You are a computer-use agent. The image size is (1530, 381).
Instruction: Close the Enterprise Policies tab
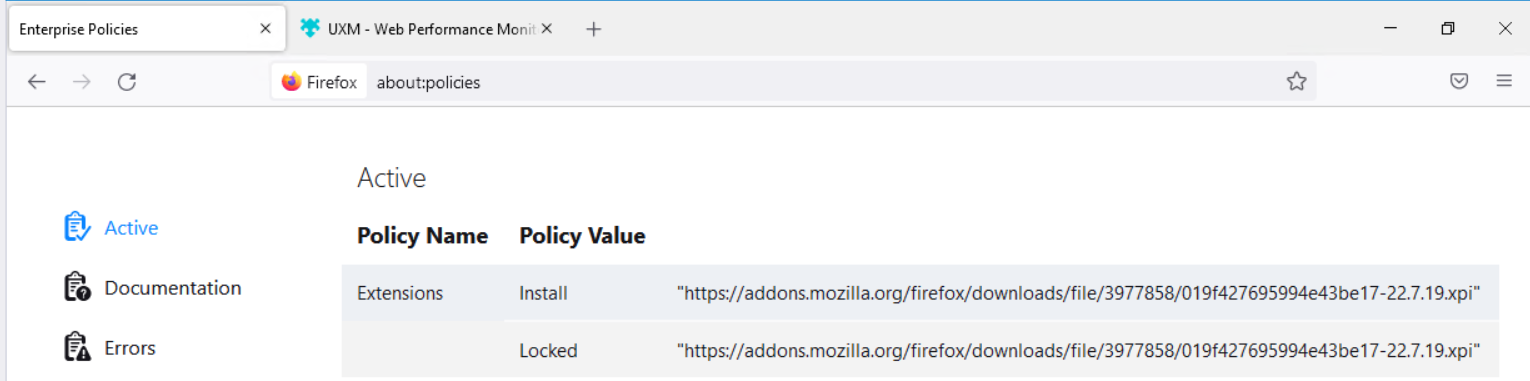[x=265, y=29]
